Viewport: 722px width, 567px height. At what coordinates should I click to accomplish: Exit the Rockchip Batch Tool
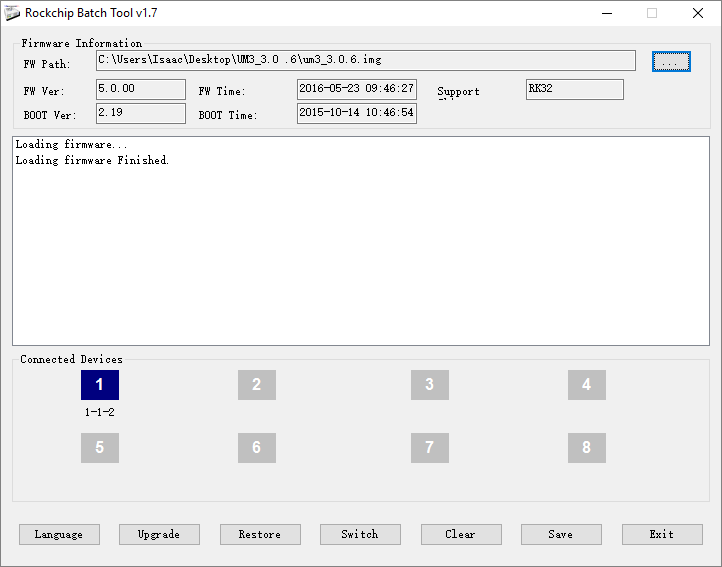tap(661, 534)
